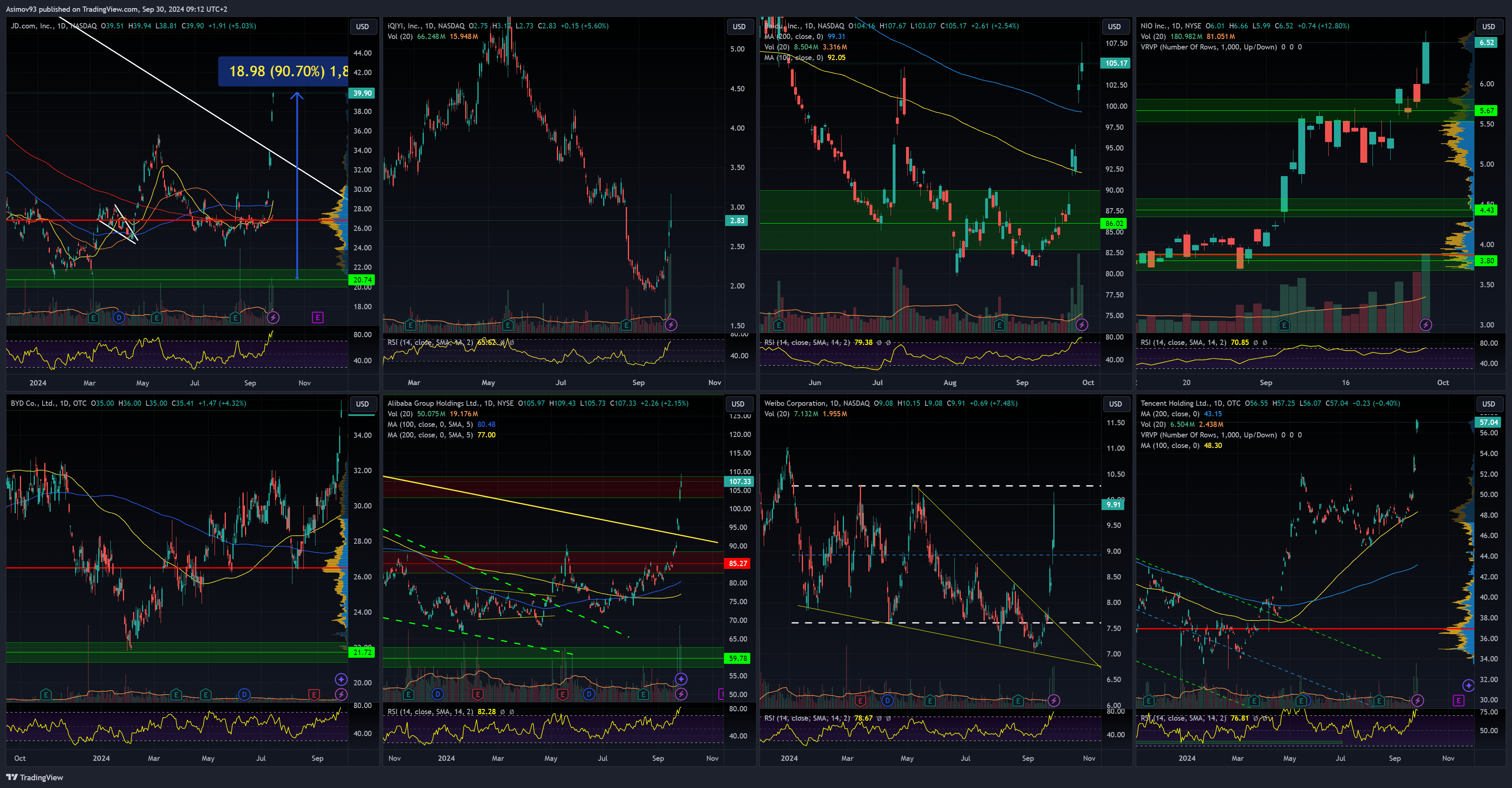This screenshot has height=788, width=1512.
Task: Open USD currency selector on BYD chart
Action: tap(363, 404)
